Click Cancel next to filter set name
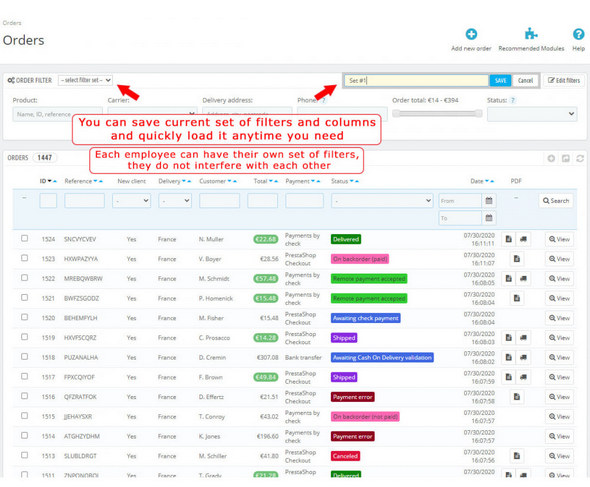The width and height of the screenshot is (590, 487). [x=525, y=81]
